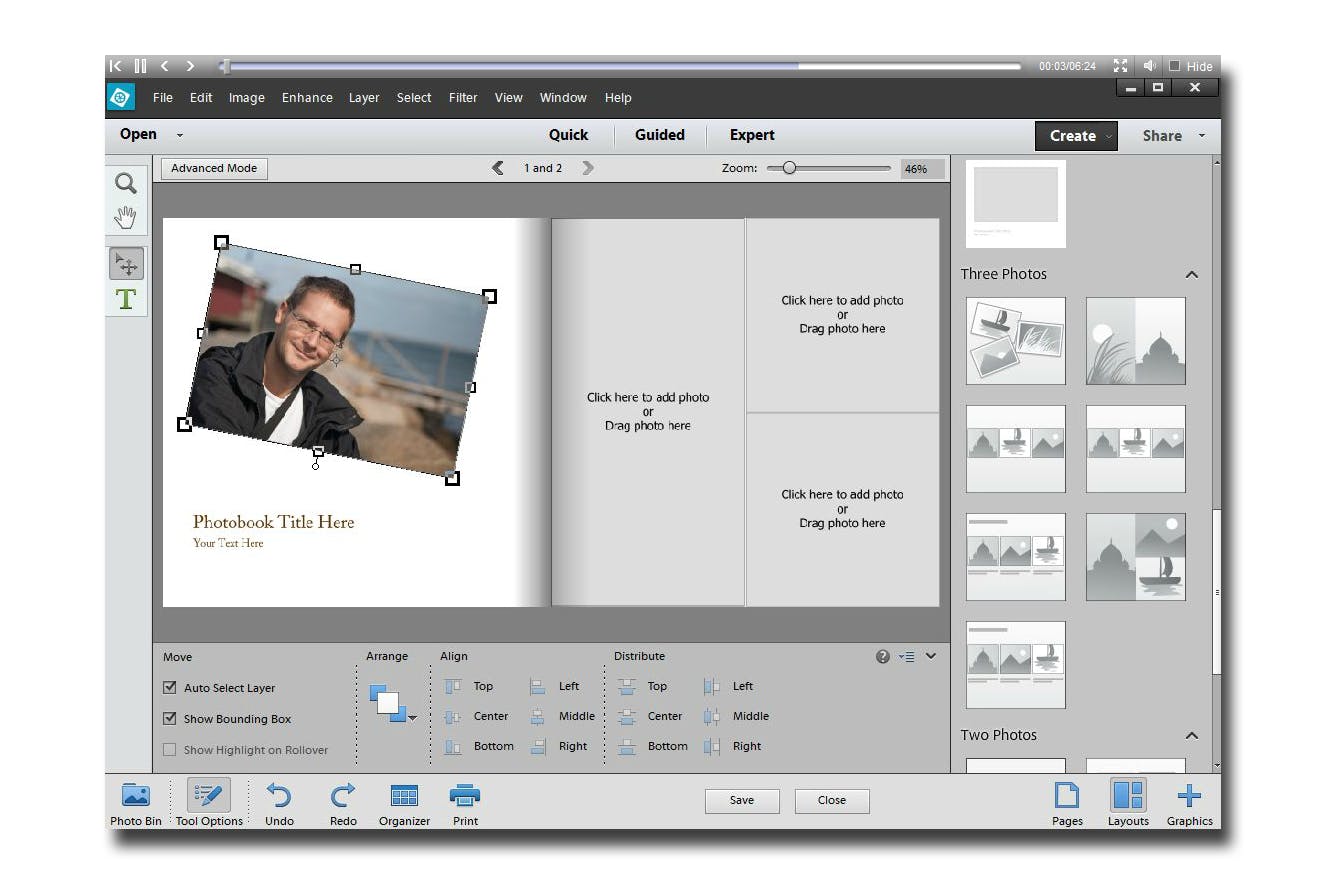Image resolution: width=1326 pixels, height=884 pixels.
Task: Click the video progress bar
Action: 620,66
